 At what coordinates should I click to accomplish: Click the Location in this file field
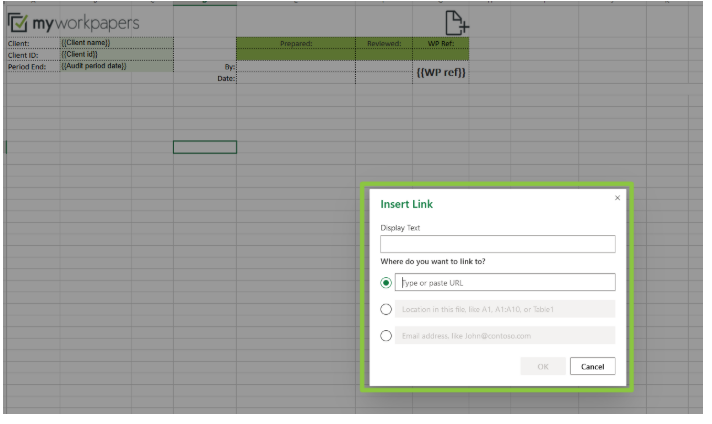pos(504,310)
